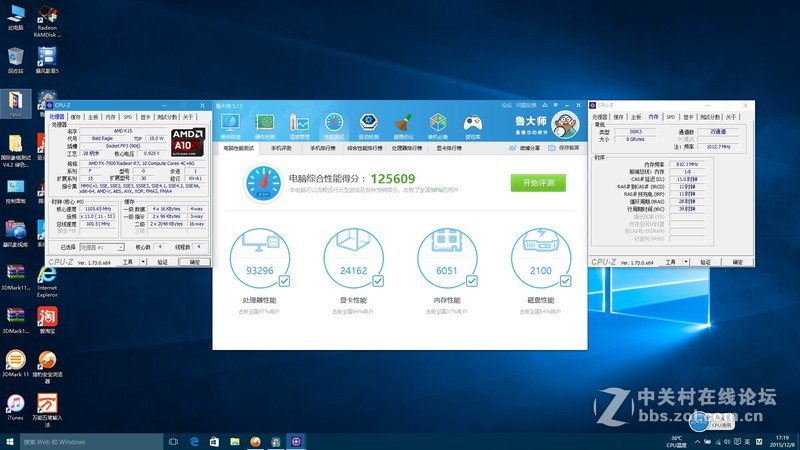Open the 万能五笔输入法 desktop icon

(x=47, y=410)
